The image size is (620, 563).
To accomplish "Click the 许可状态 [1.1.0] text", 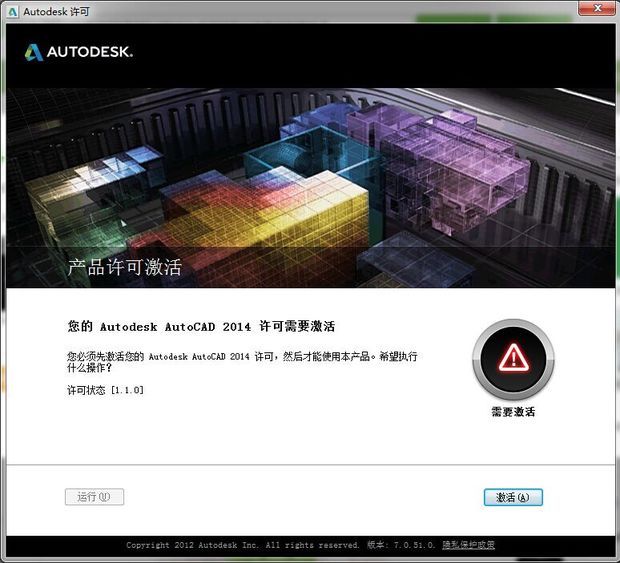I will coord(105,389).
